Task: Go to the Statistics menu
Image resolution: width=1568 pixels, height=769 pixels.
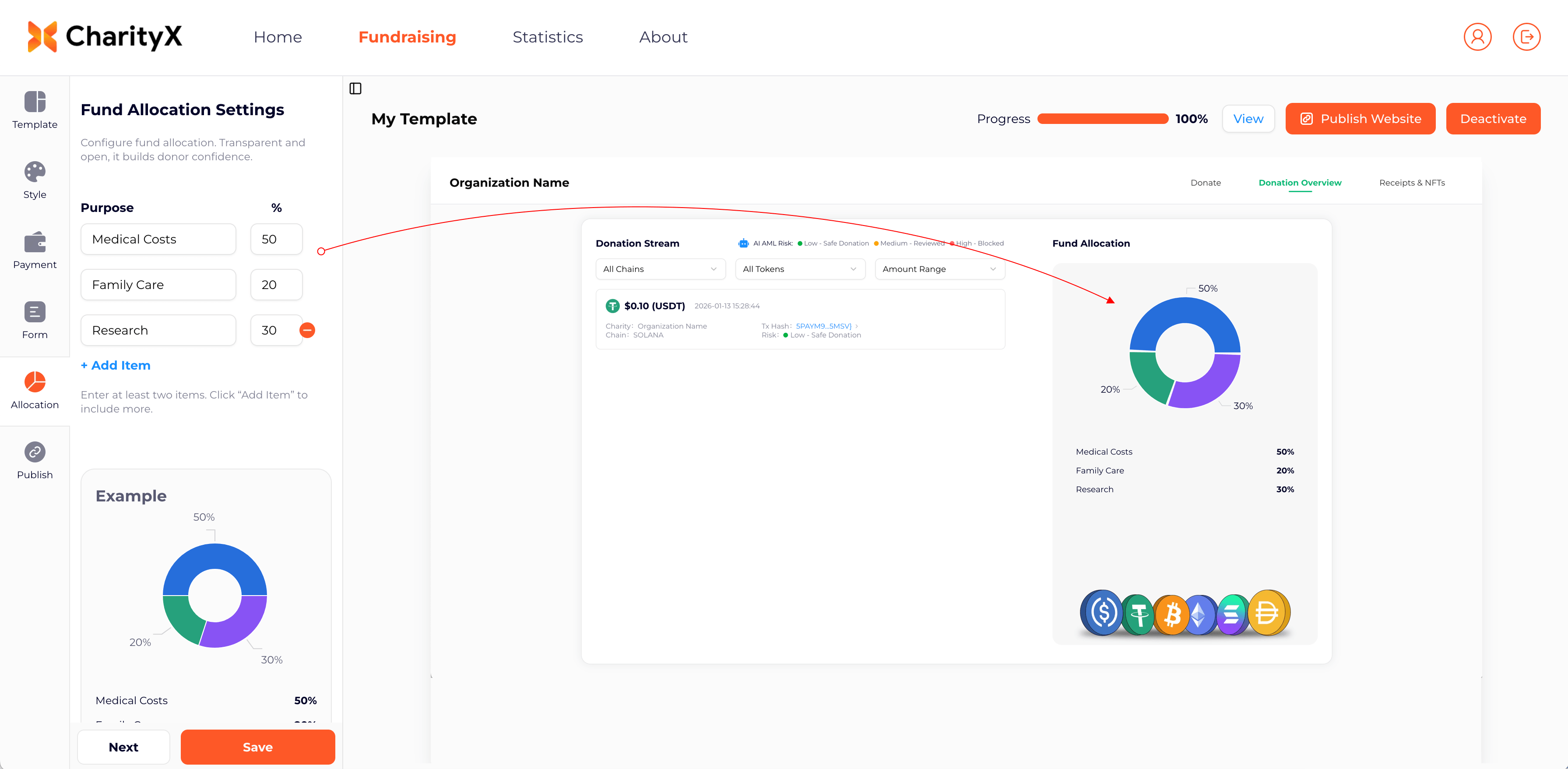Action: click(547, 37)
